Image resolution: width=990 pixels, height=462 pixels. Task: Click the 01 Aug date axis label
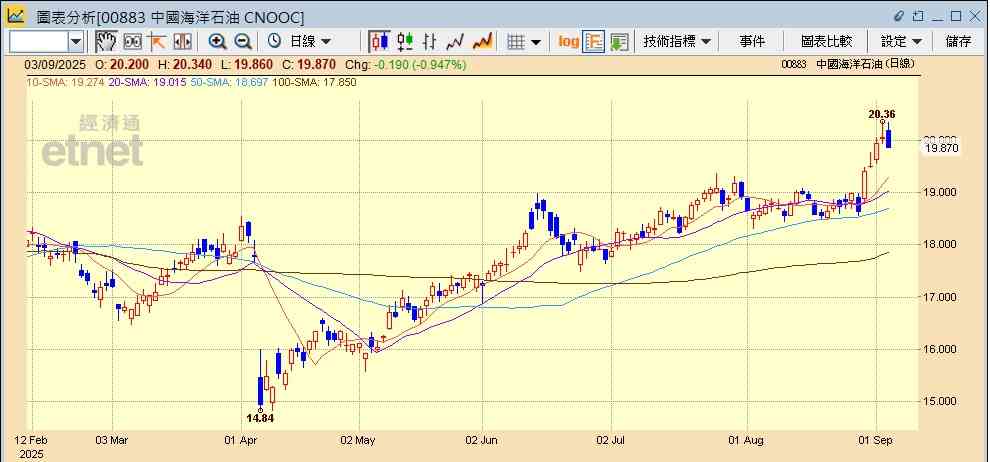pyautogui.click(x=747, y=440)
